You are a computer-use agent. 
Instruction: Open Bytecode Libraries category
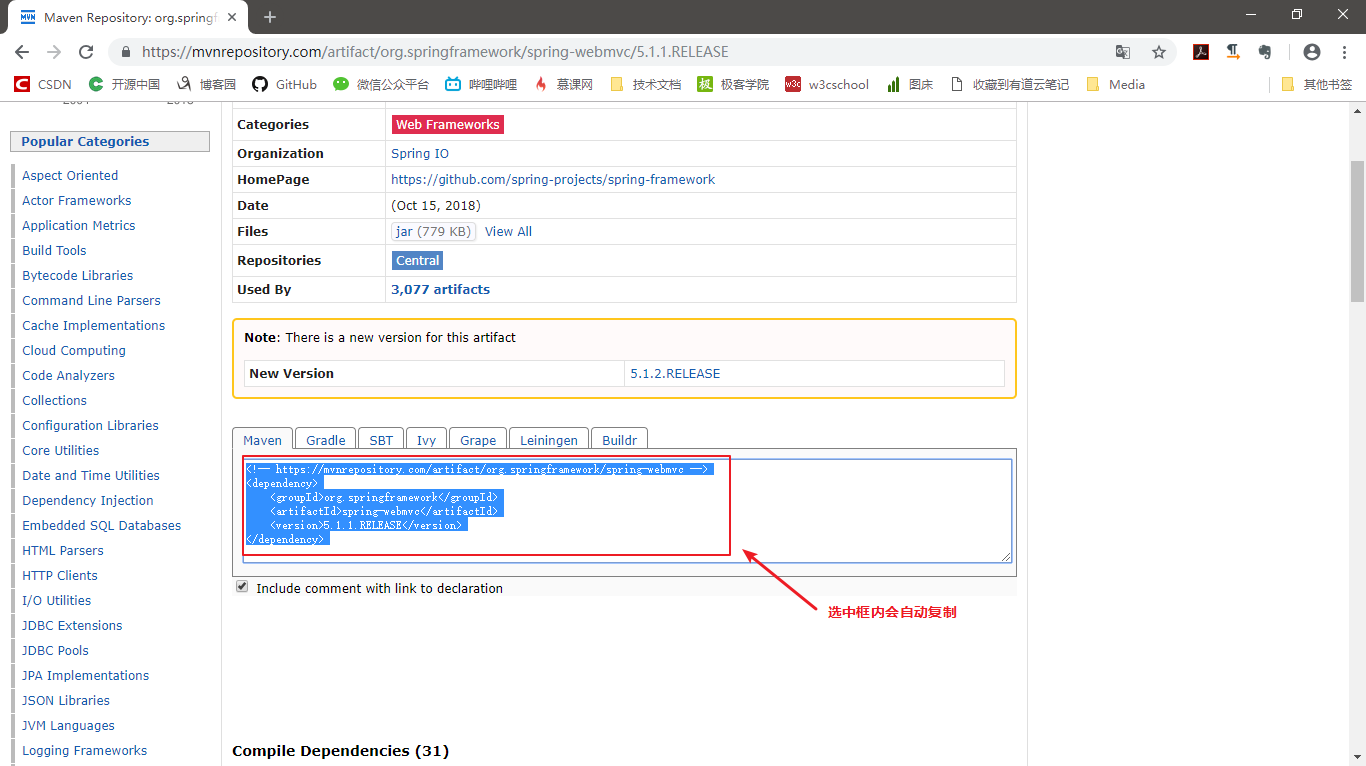78,275
